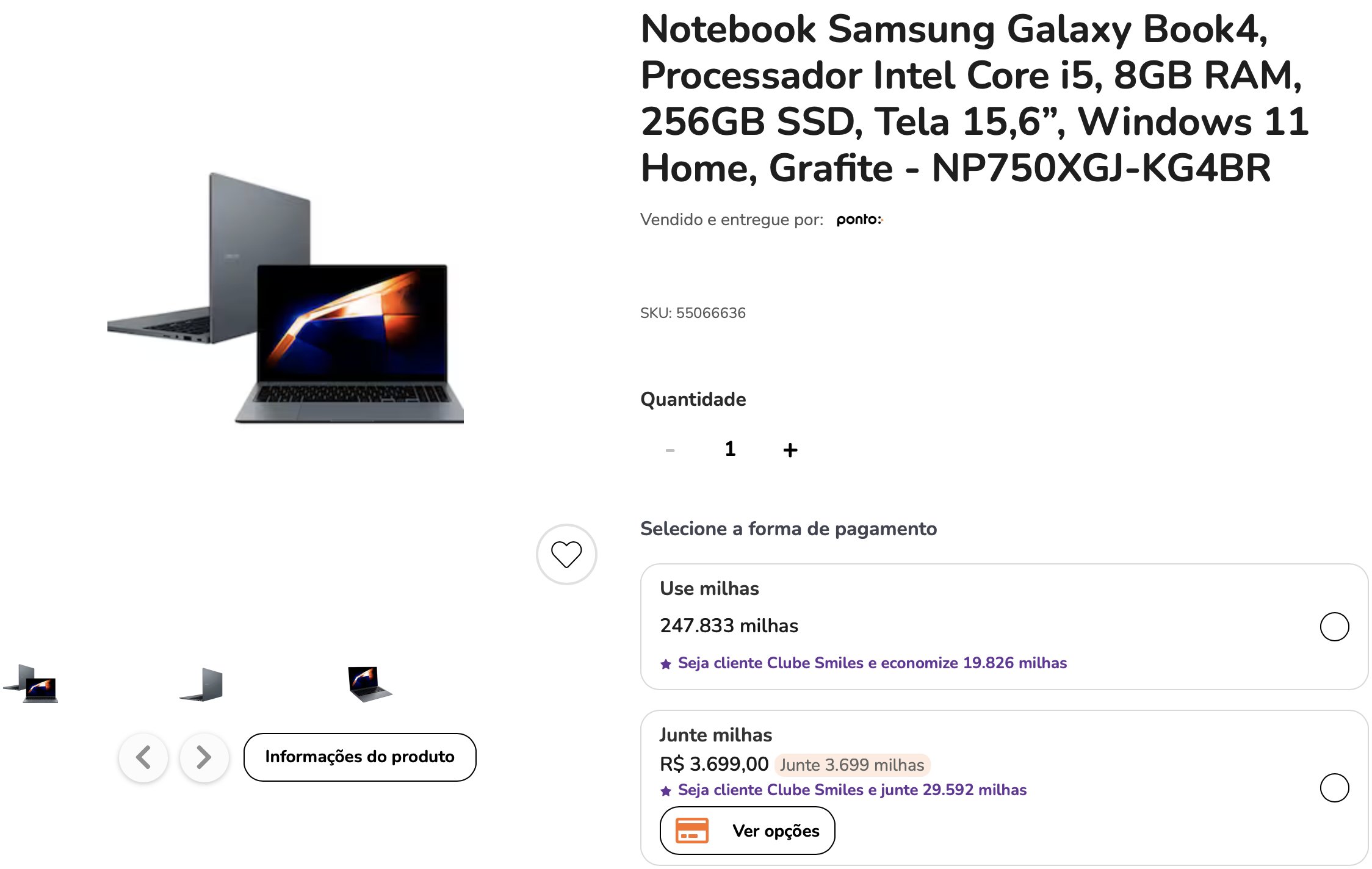The image size is (1372, 869).
Task: Show third thumbnail of open laptop
Action: tap(370, 684)
